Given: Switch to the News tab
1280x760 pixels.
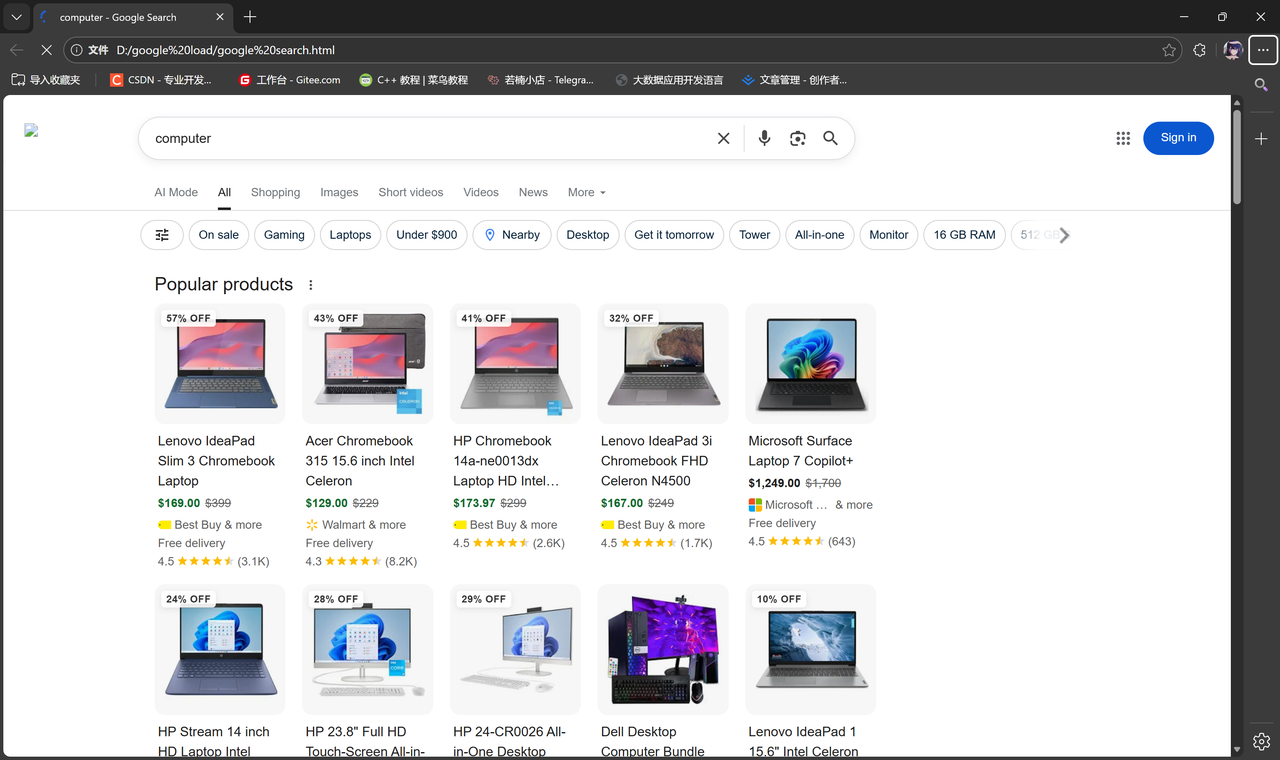Looking at the screenshot, I should pos(533,192).
